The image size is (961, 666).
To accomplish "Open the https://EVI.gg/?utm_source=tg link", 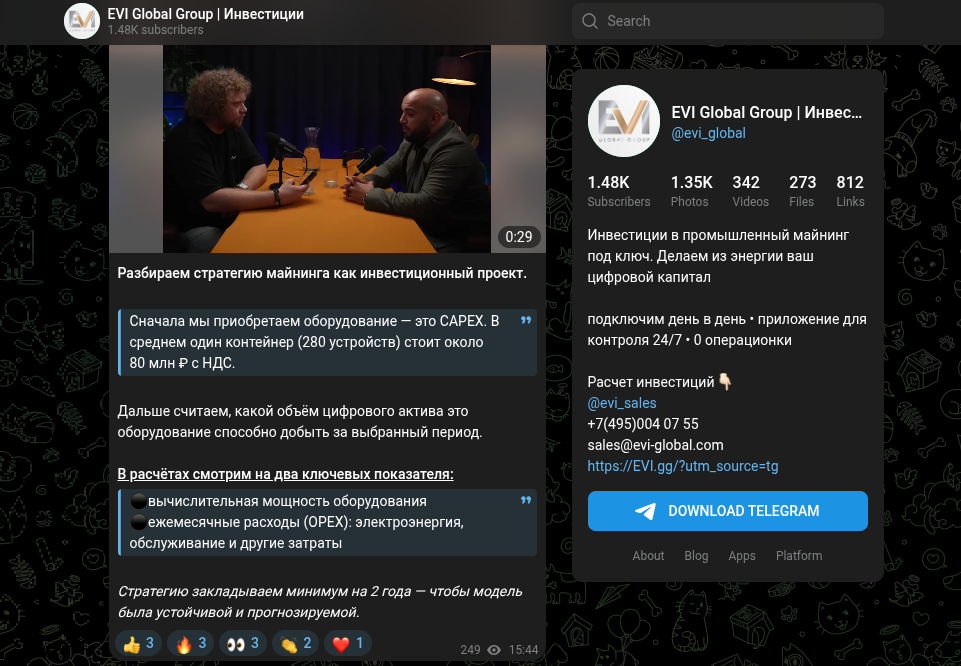I will [683, 466].
